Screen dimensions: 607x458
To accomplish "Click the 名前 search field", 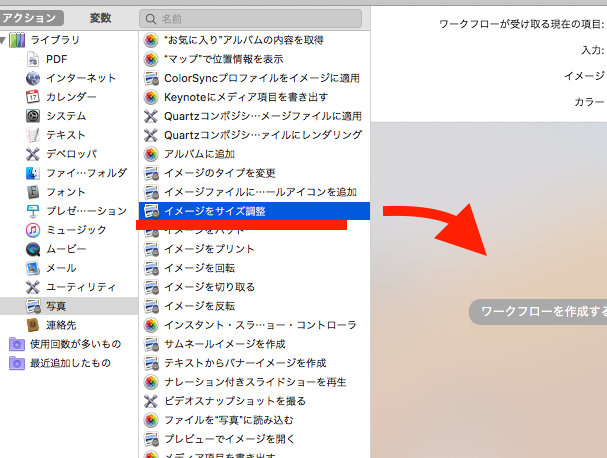I will (x=250, y=19).
